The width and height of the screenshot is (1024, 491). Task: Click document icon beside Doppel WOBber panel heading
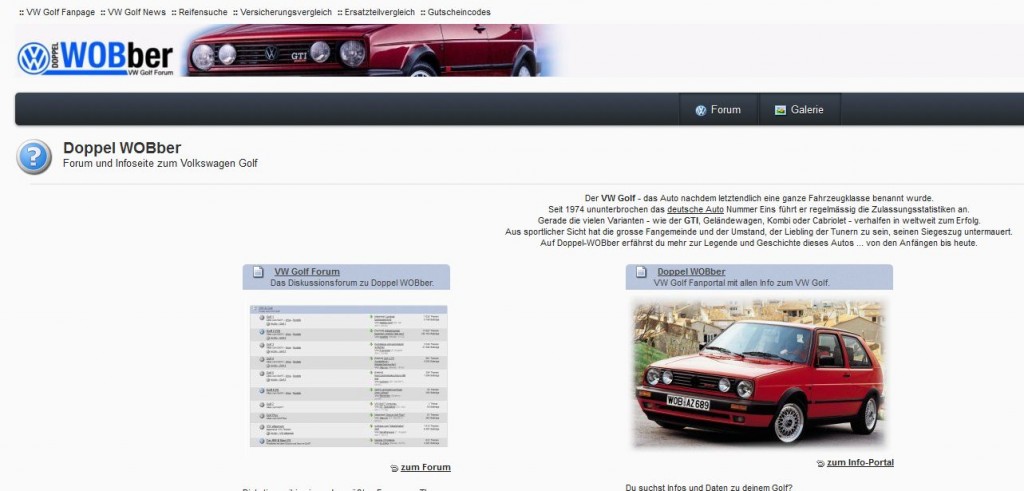pos(640,272)
